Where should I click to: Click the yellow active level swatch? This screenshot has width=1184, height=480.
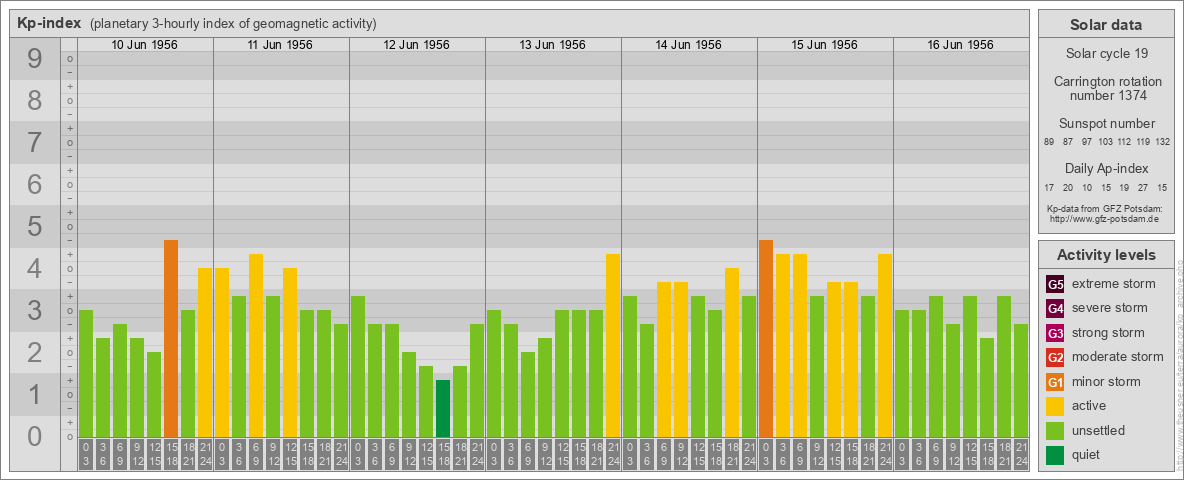[x=1055, y=406]
